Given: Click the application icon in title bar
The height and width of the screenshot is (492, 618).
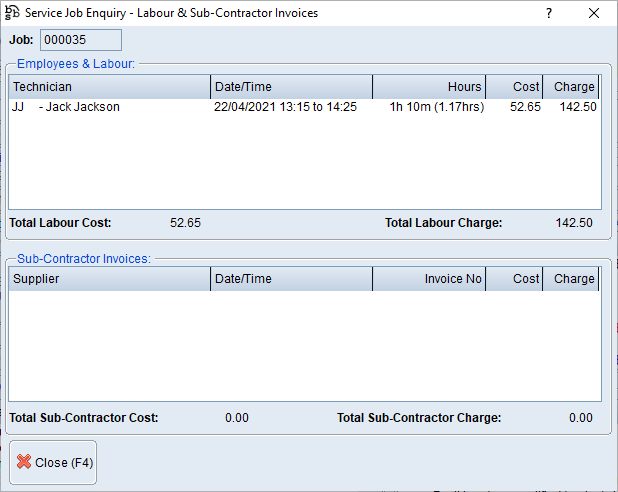Looking at the screenshot, I should 13,13.
